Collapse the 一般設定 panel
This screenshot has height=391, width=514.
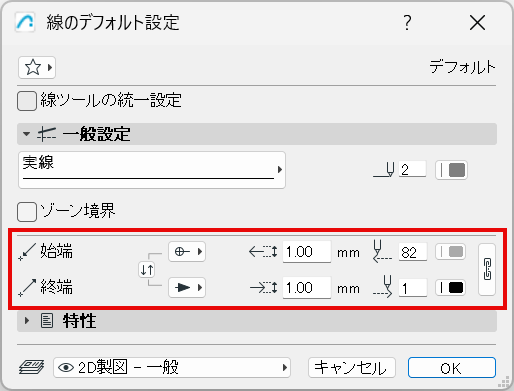pyautogui.click(x=26, y=134)
